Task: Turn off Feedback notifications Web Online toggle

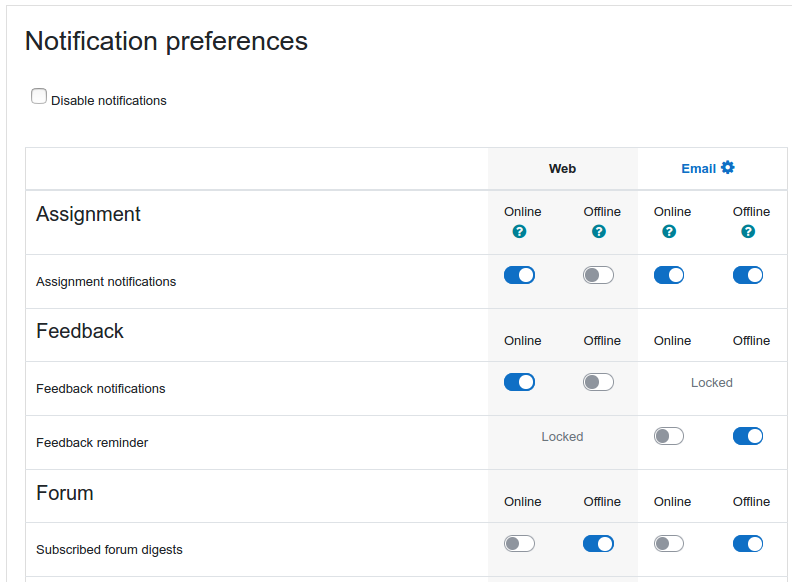Action: click(x=519, y=382)
